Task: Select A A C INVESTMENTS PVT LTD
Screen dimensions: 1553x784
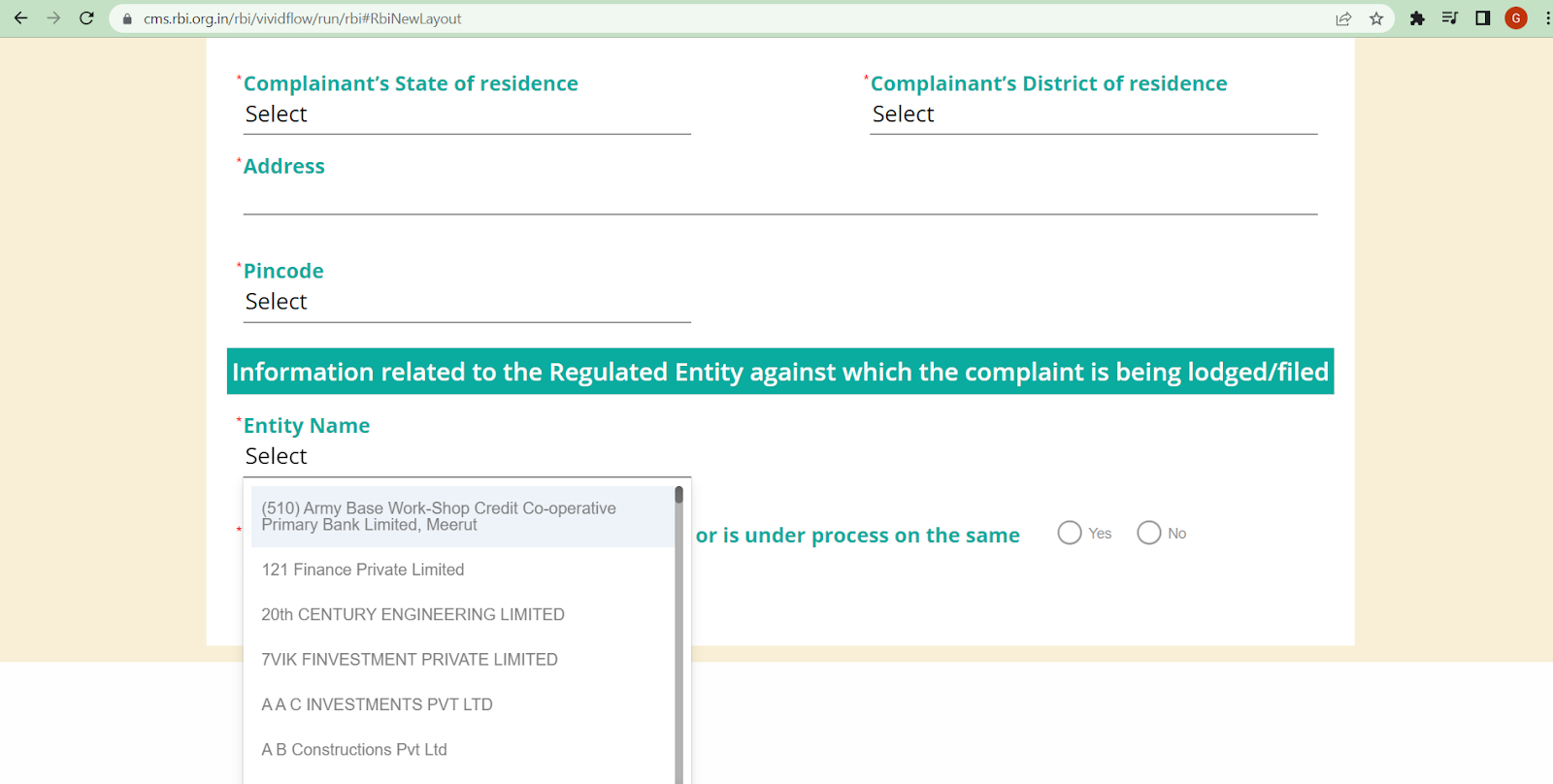Action: [x=377, y=704]
